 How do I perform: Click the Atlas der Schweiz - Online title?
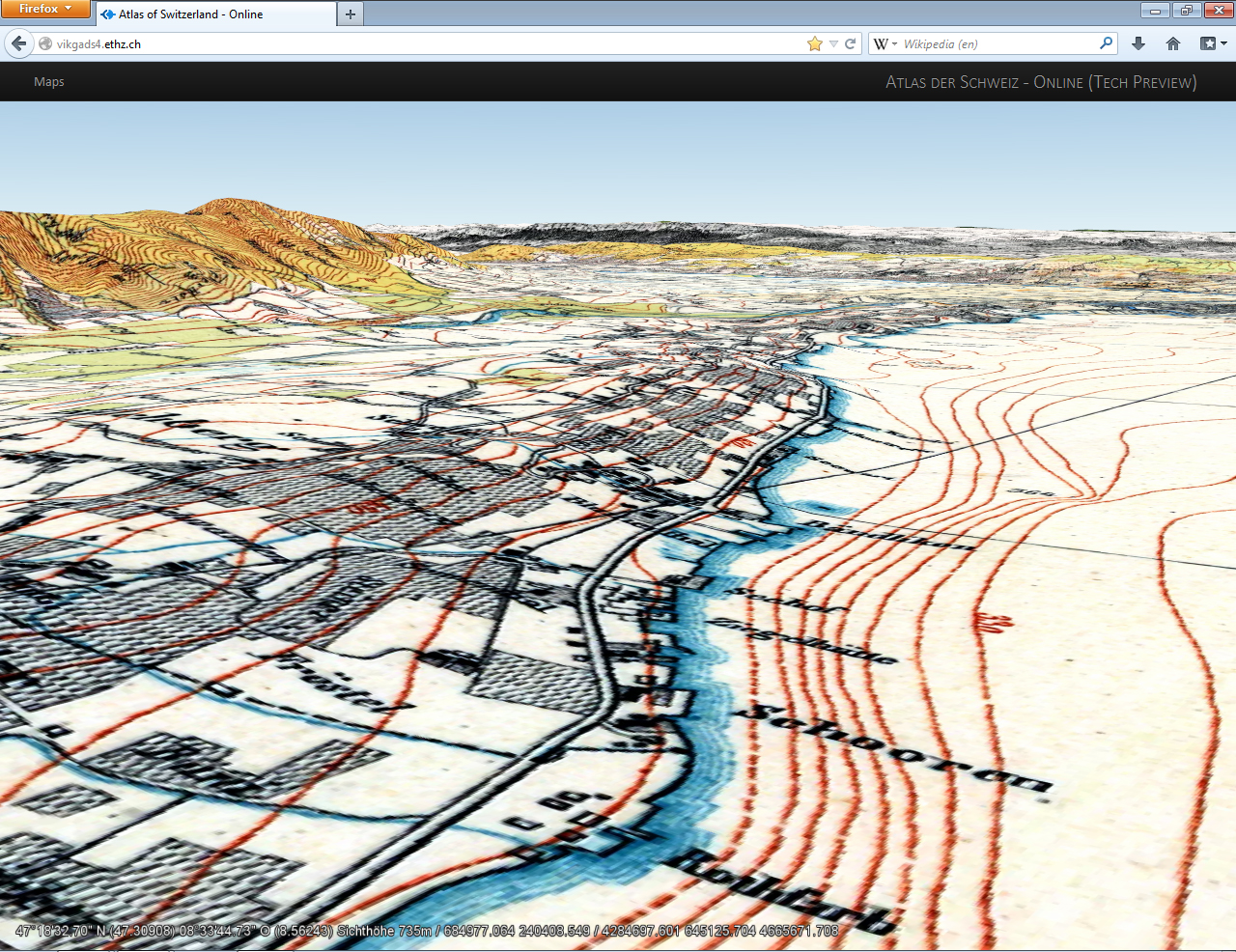1041,82
